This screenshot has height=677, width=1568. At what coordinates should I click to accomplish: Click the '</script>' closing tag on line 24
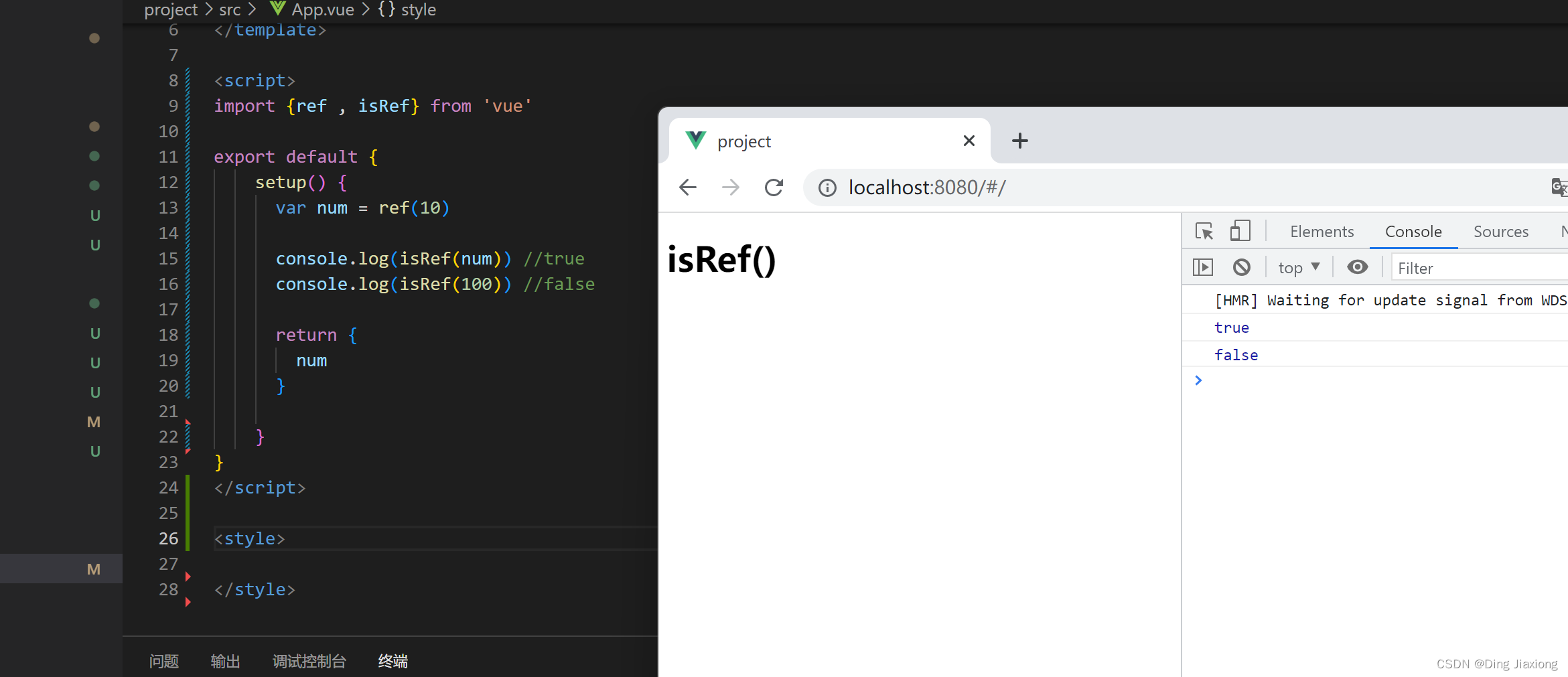coord(260,487)
